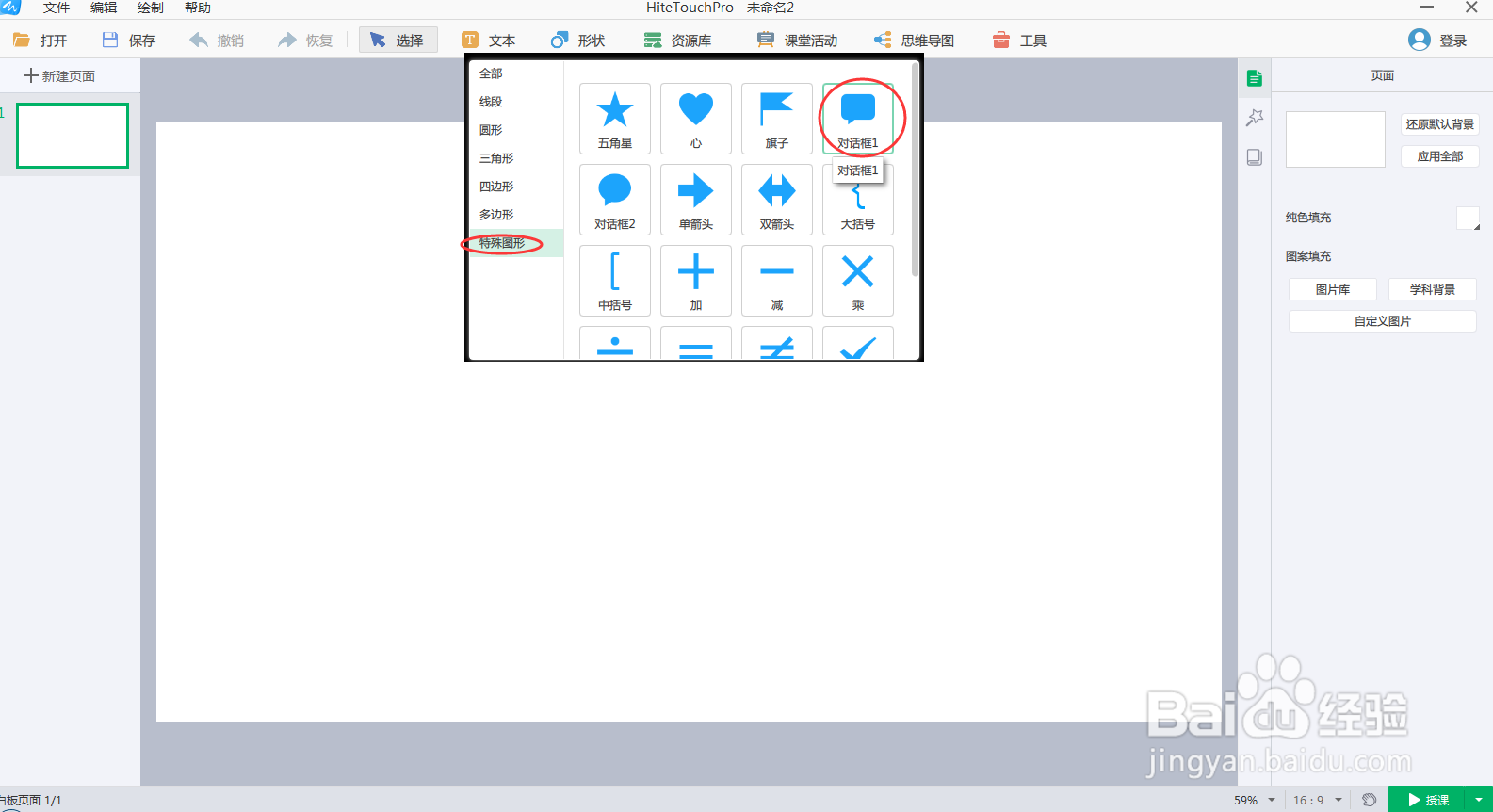1493x812 pixels.
Task: Open the image library (图片库)
Action: coord(1333,289)
